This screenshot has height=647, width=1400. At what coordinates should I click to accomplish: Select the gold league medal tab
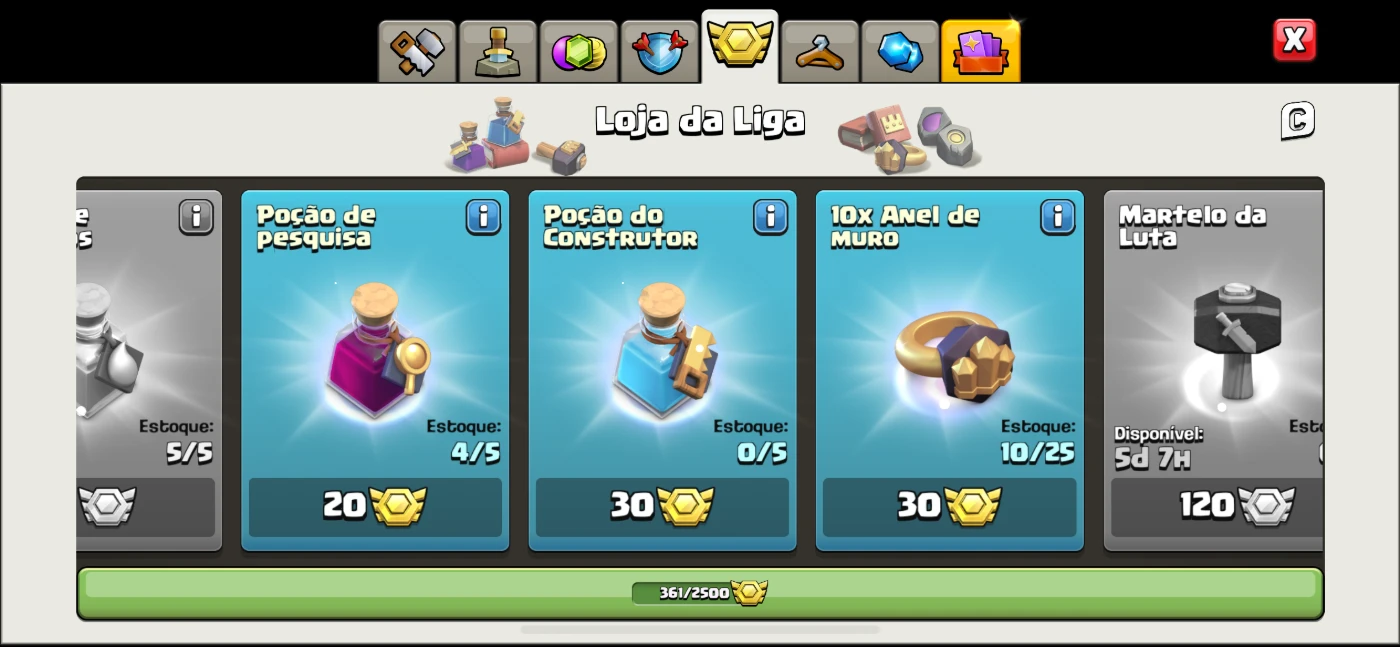click(740, 46)
